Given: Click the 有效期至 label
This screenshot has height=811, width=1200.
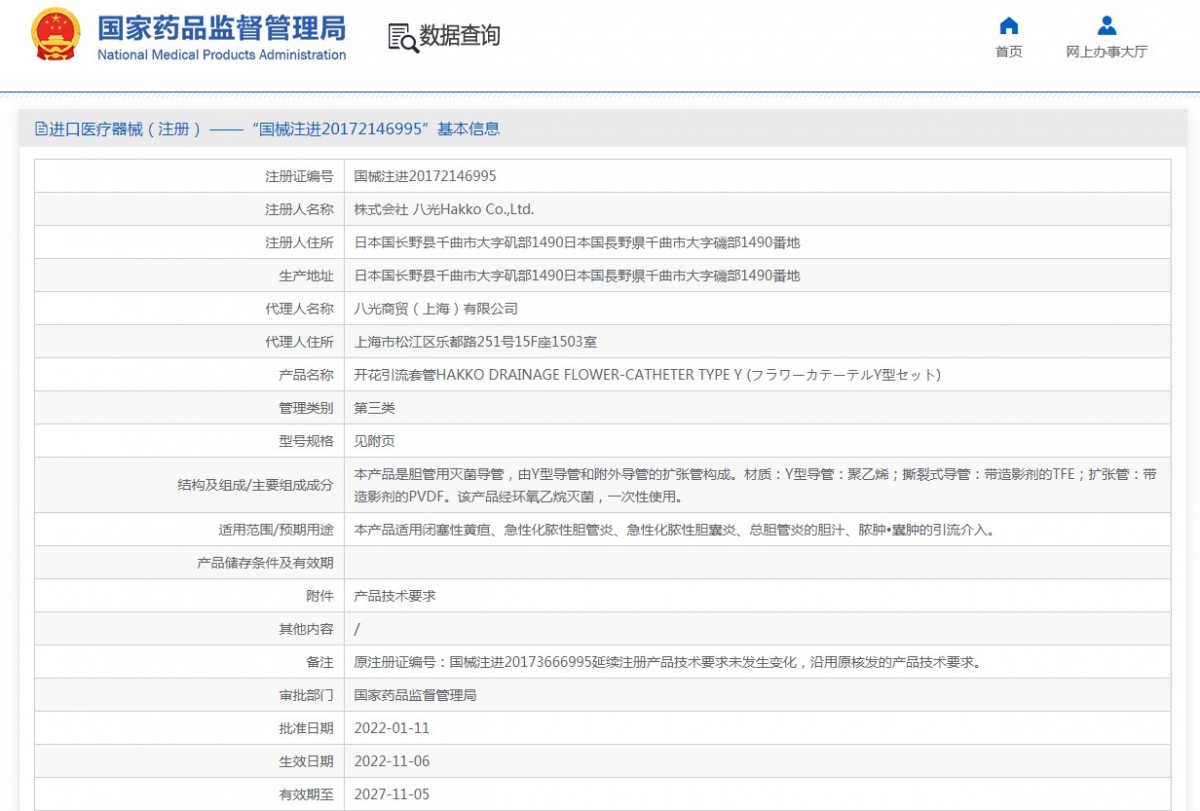Looking at the screenshot, I should pos(306,794).
